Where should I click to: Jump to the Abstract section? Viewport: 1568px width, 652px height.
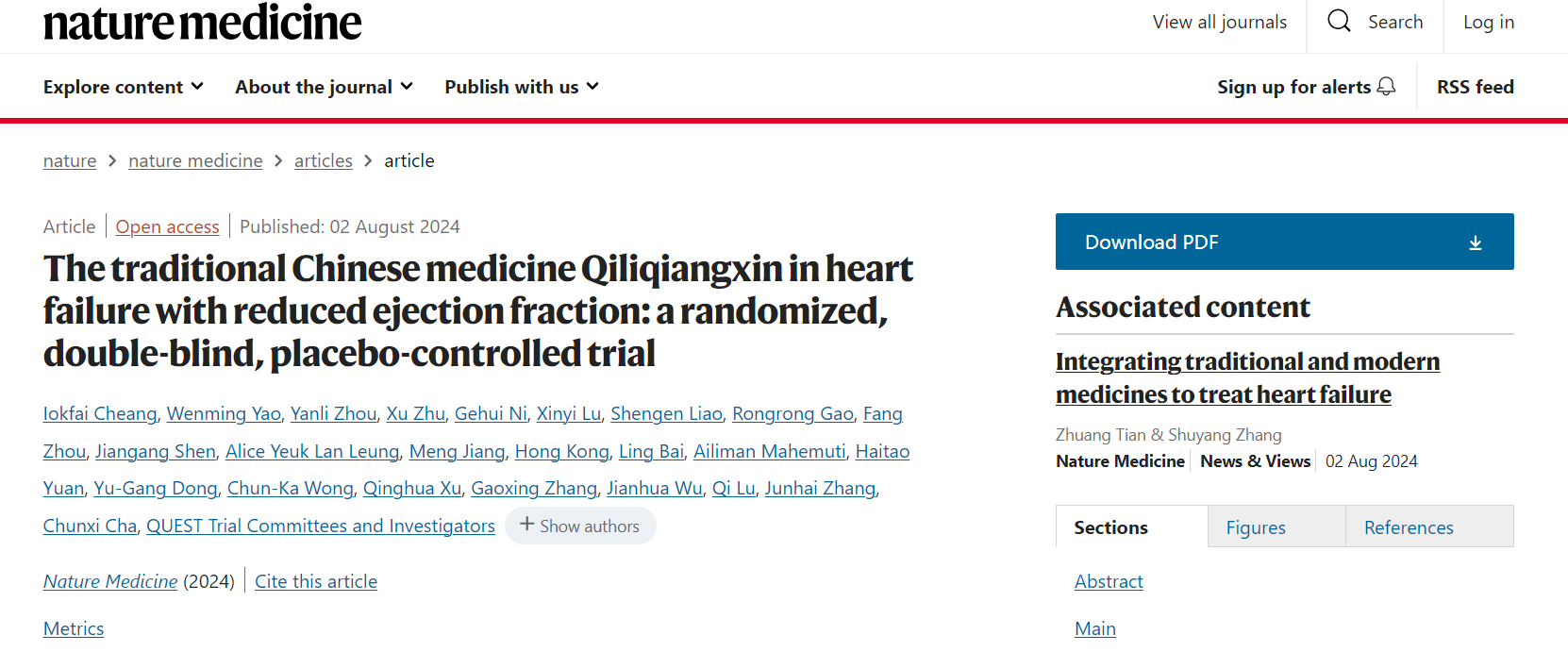click(1109, 581)
